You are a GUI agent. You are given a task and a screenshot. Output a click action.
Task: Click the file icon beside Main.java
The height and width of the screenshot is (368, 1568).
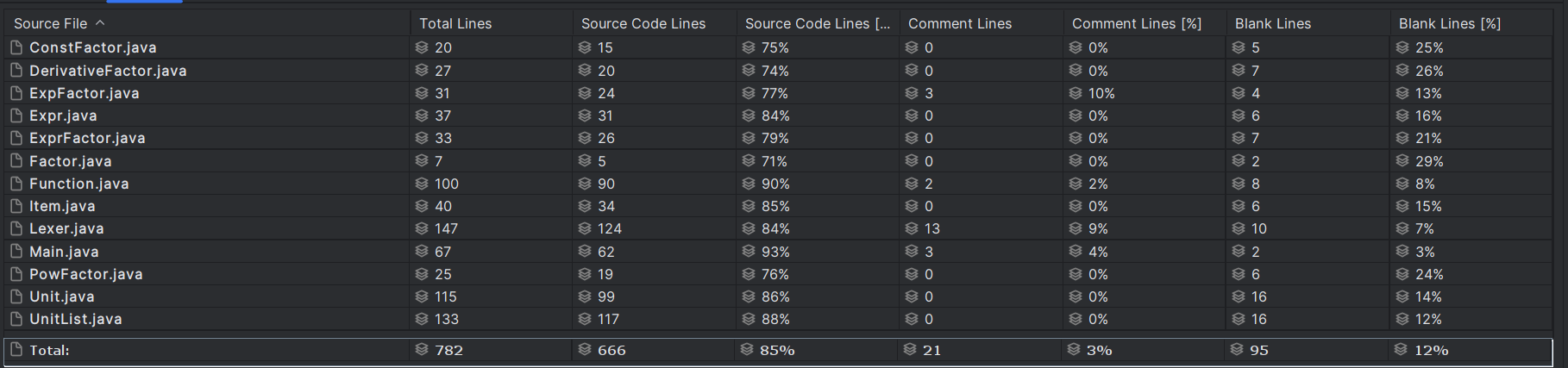[x=16, y=252]
